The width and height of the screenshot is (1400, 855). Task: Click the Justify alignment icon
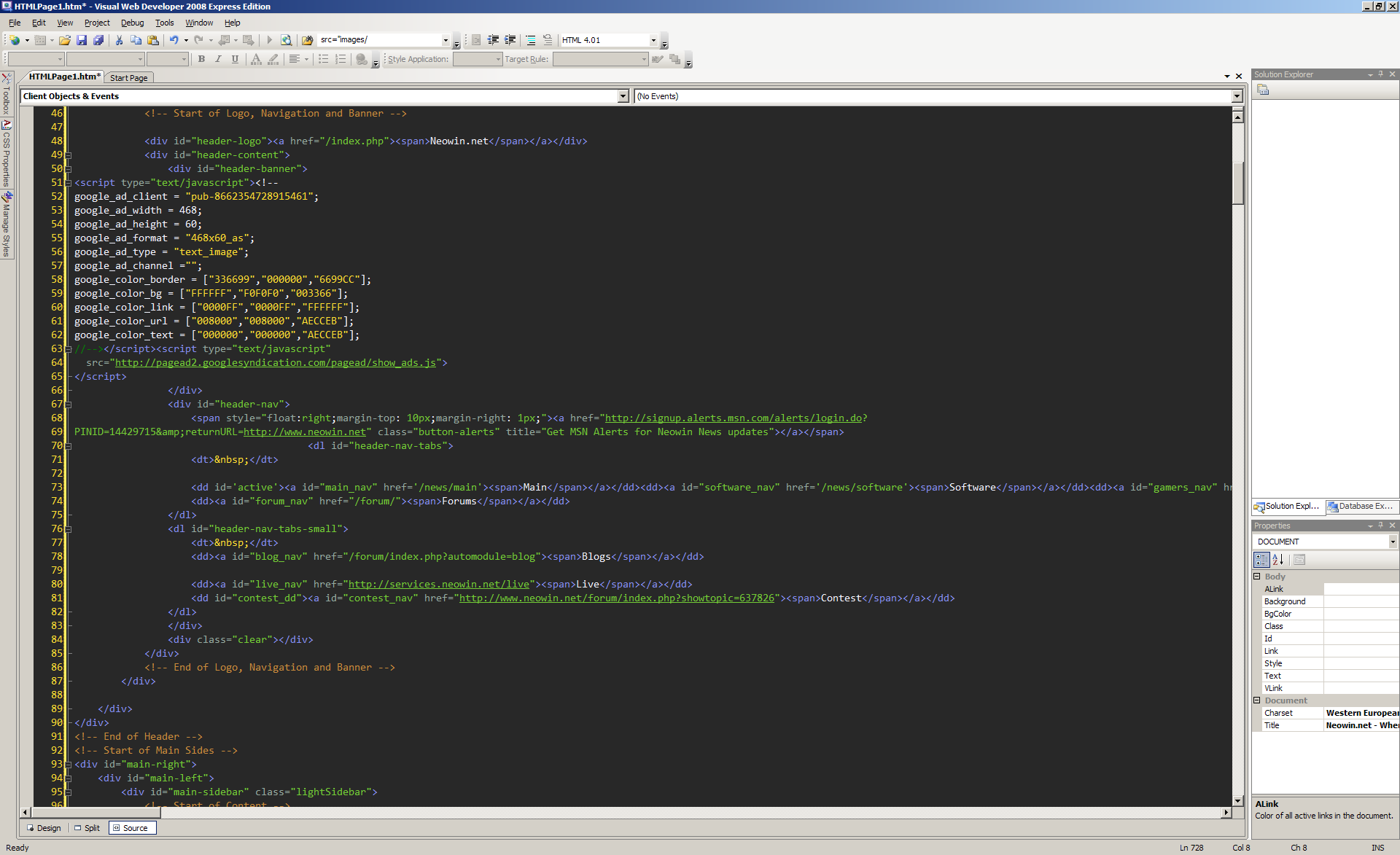(x=295, y=59)
